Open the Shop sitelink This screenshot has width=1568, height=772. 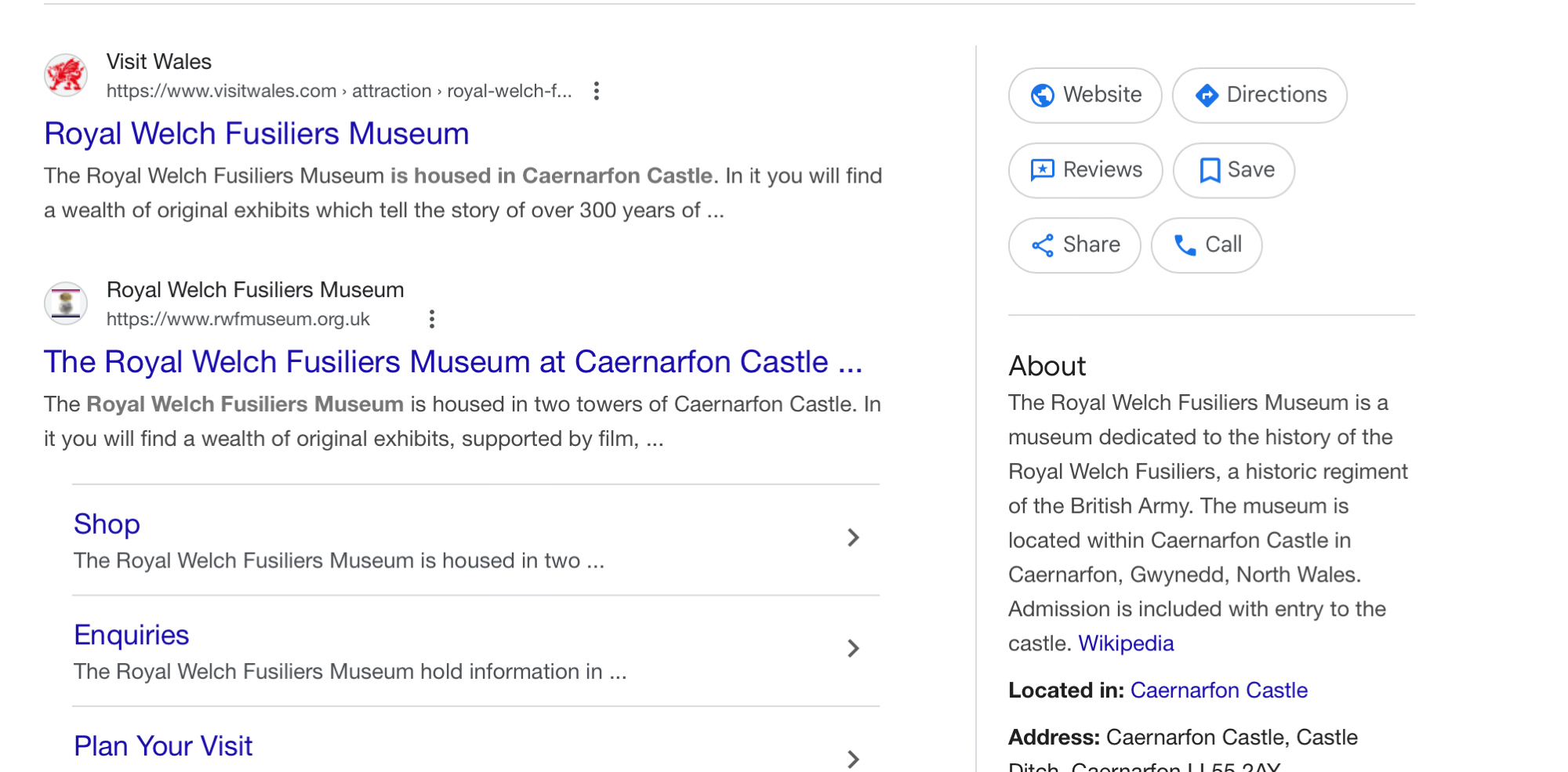pyautogui.click(x=107, y=524)
